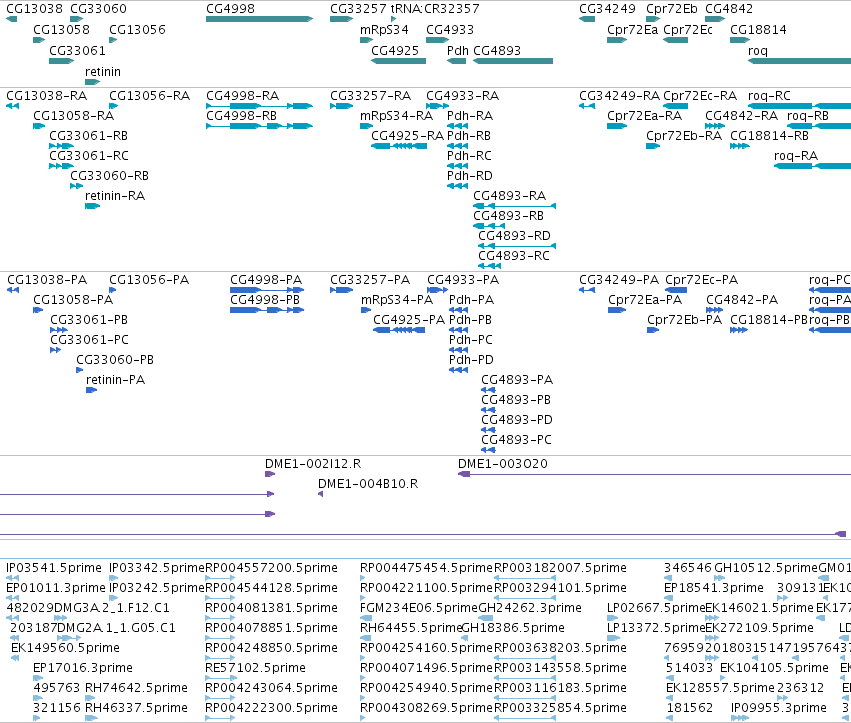
Task: Select the CG4998-RB transcript glyph
Action: coord(259,126)
